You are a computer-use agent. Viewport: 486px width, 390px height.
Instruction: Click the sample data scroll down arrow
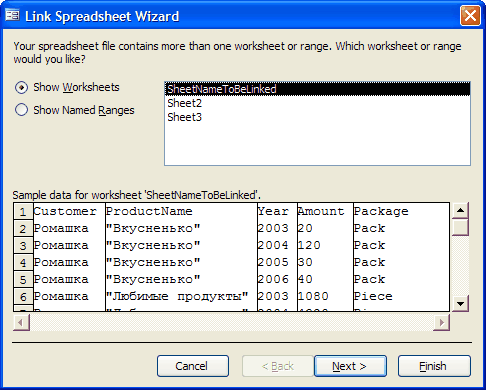tap(460, 303)
